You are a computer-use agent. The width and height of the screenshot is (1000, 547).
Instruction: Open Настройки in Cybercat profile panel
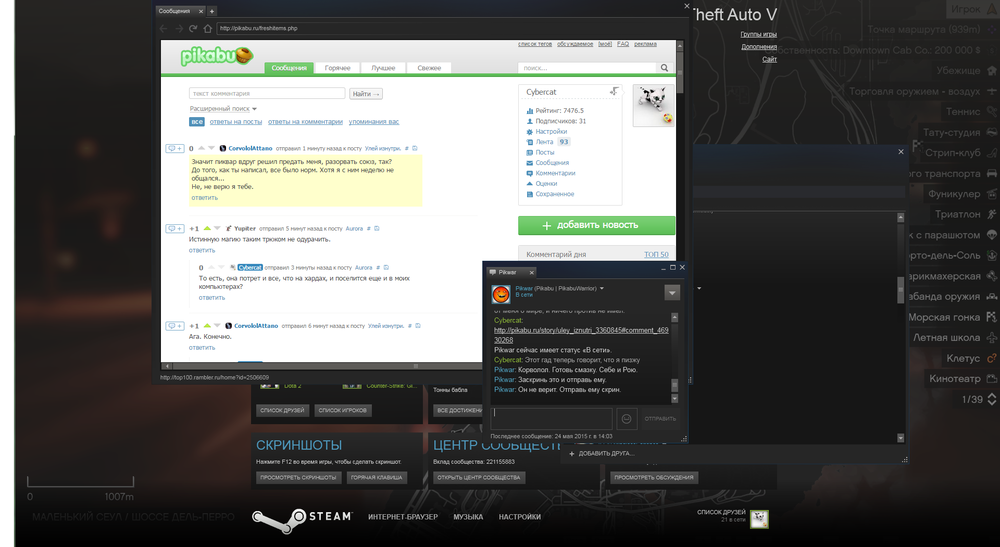tap(551, 131)
